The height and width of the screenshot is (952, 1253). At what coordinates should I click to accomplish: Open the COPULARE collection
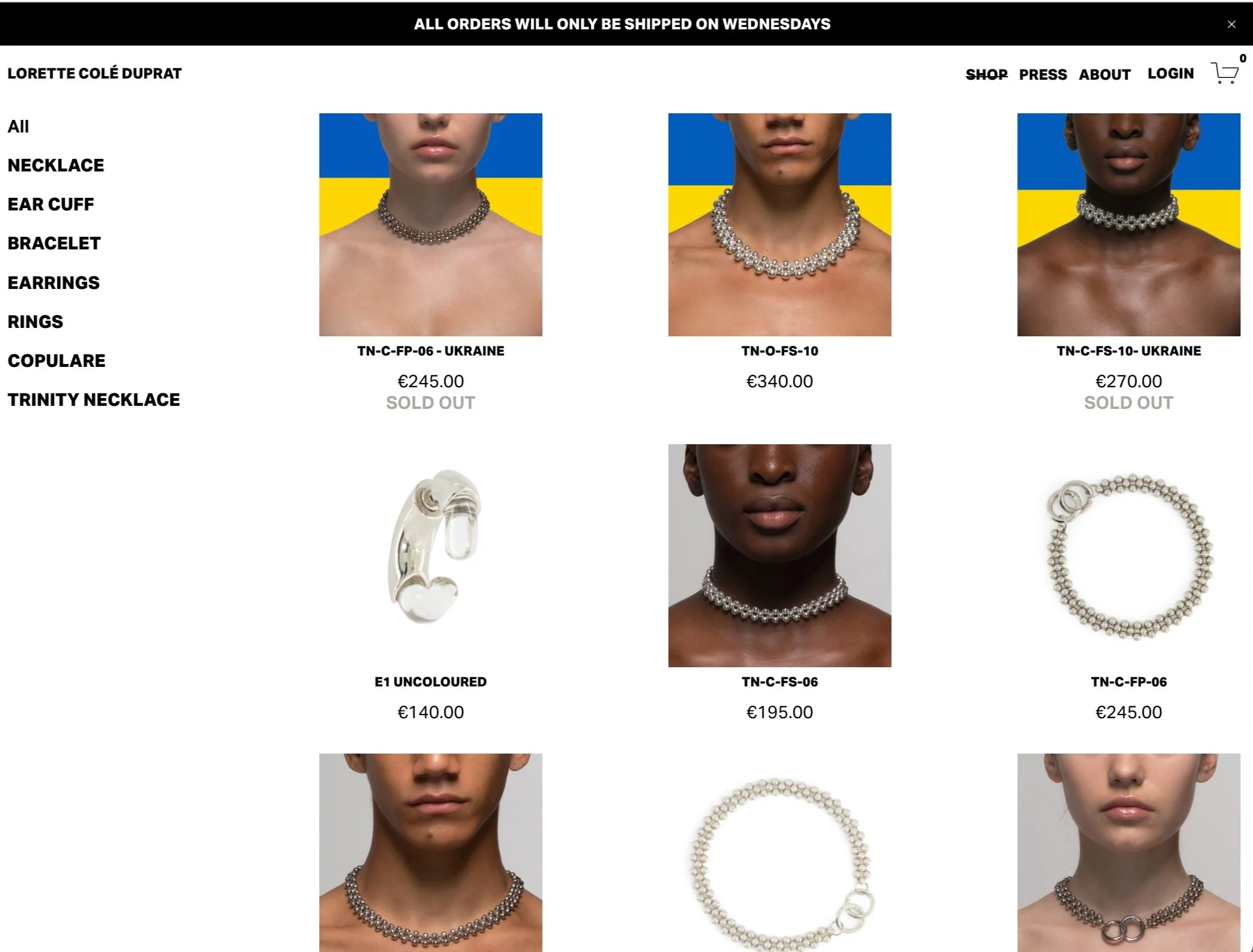pyautogui.click(x=56, y=360)
